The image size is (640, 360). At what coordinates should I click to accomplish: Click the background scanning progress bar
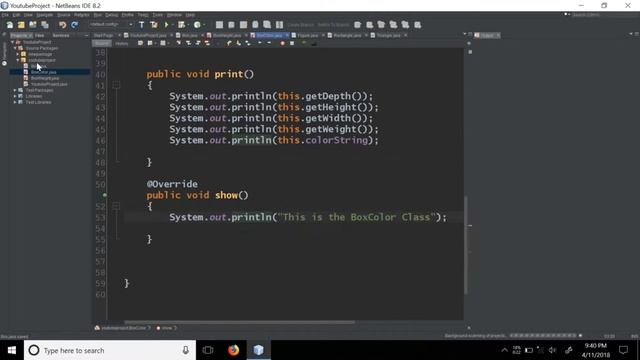click(543, 336)
